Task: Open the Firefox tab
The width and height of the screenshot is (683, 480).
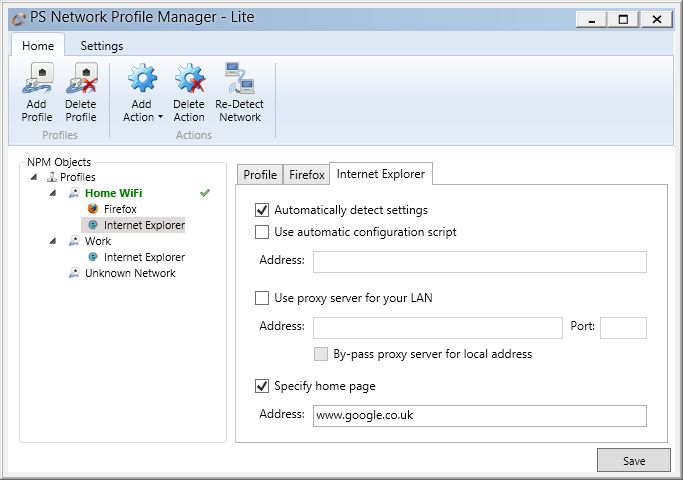Action: point(307,174)
